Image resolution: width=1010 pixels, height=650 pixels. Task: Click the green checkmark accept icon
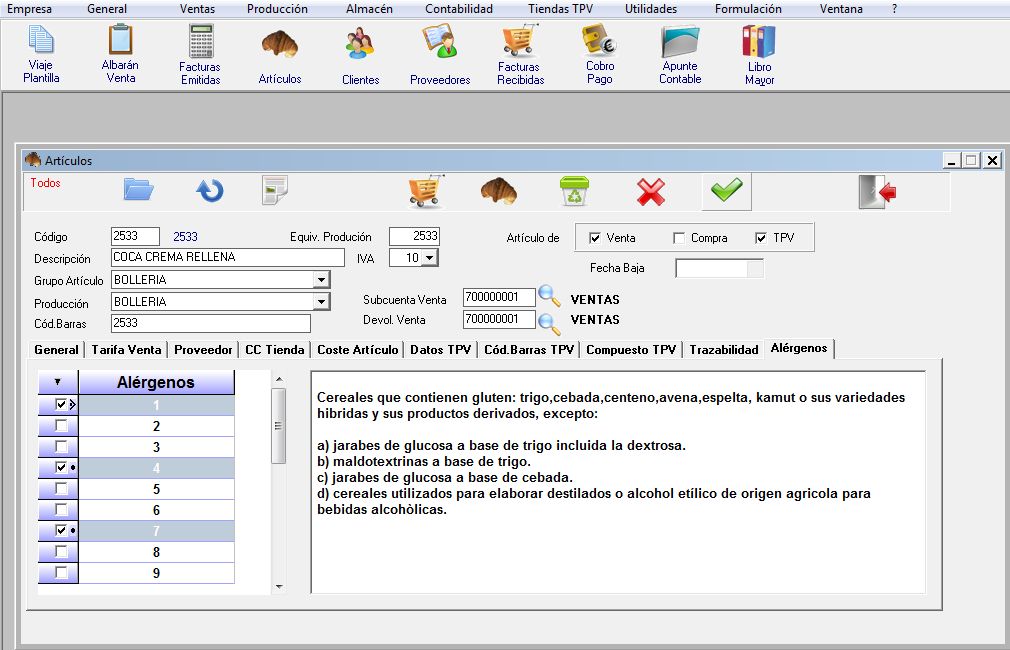coord(726,190)
